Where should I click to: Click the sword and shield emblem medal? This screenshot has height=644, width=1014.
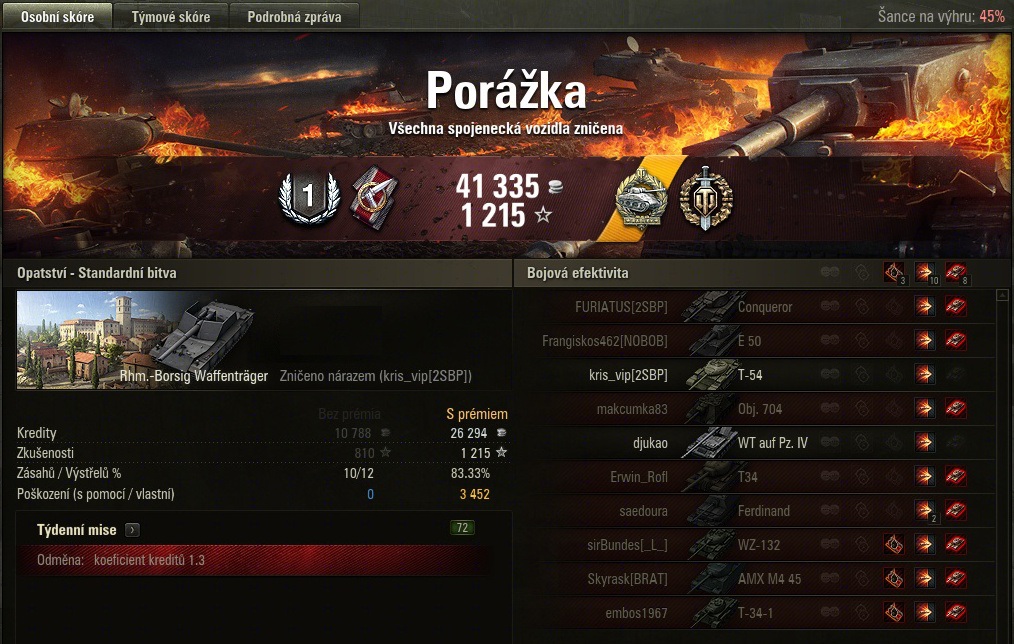pyautogui.click(x=706, y=197)
